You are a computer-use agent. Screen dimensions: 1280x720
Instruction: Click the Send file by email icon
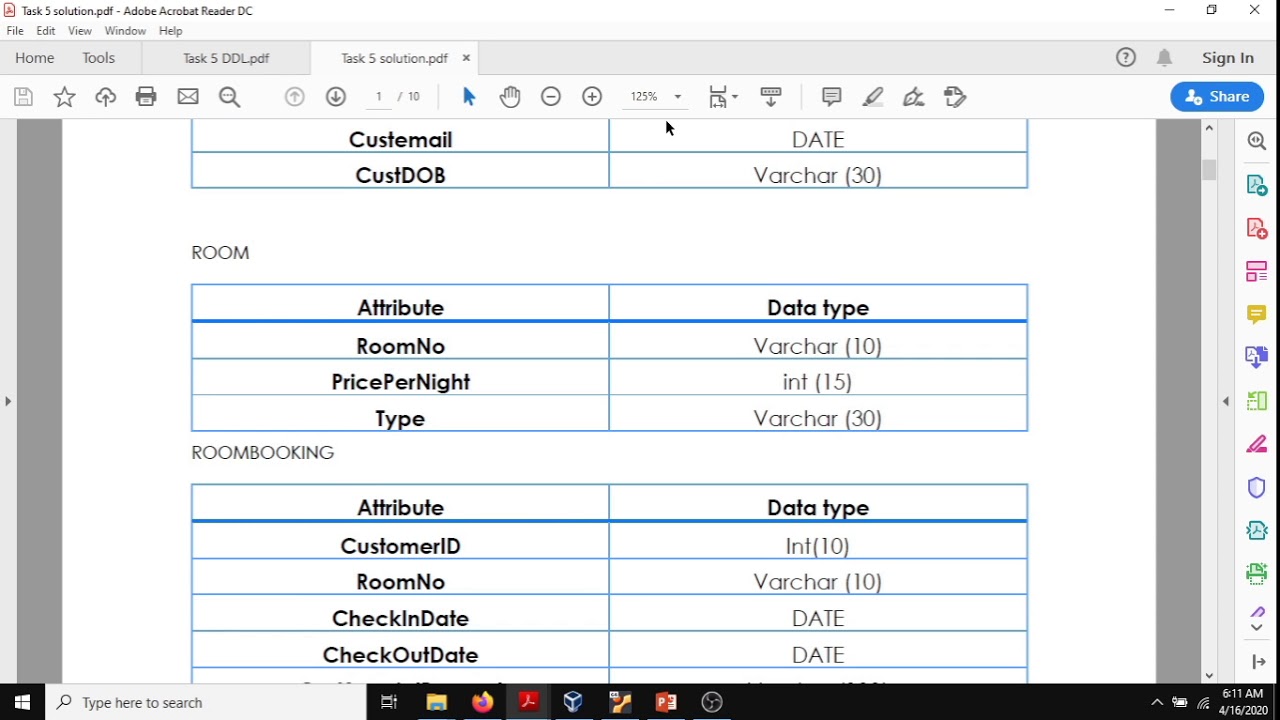tap(188, 97)
